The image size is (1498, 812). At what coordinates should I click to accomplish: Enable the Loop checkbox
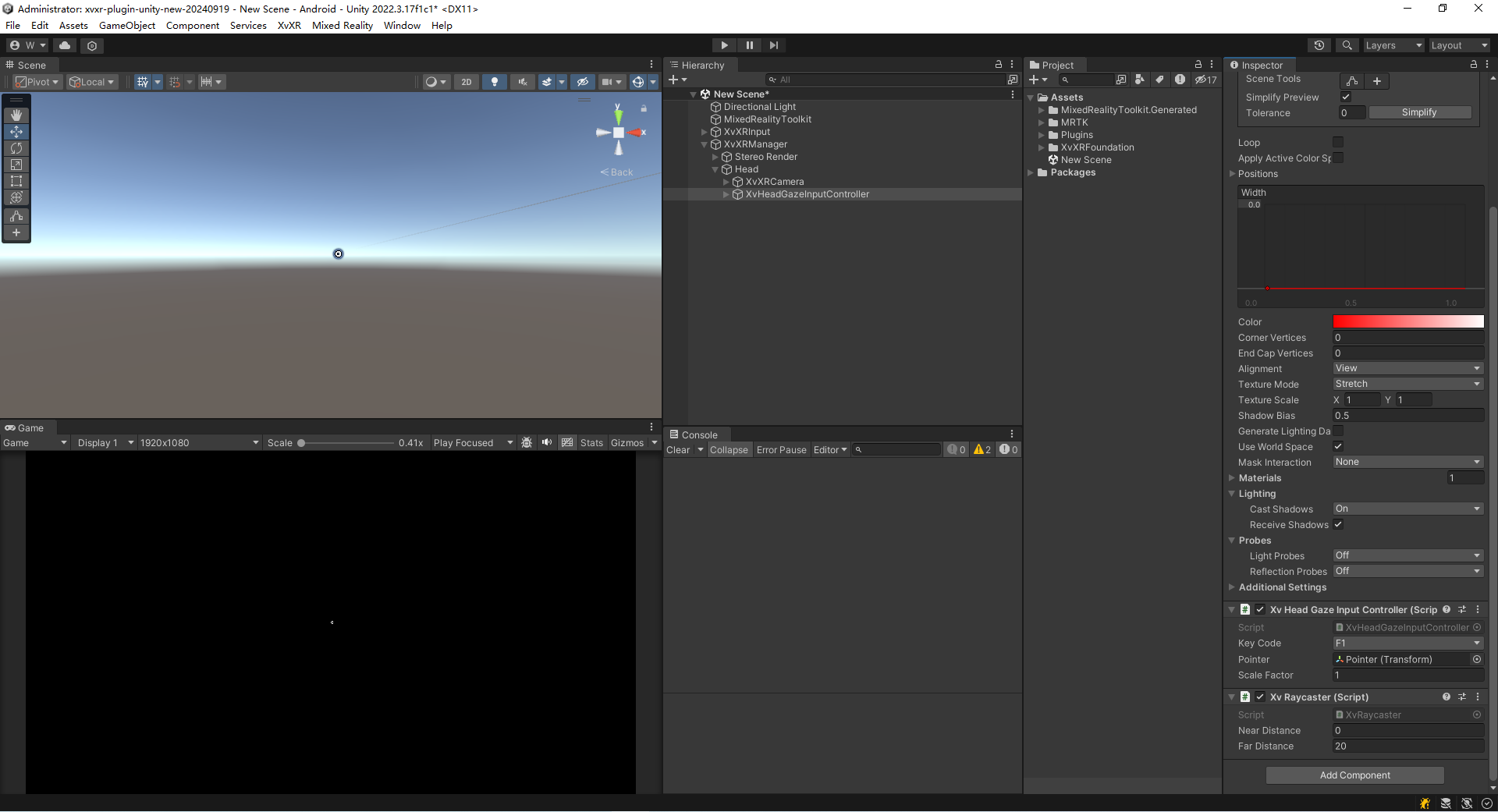coord(1338,142)
